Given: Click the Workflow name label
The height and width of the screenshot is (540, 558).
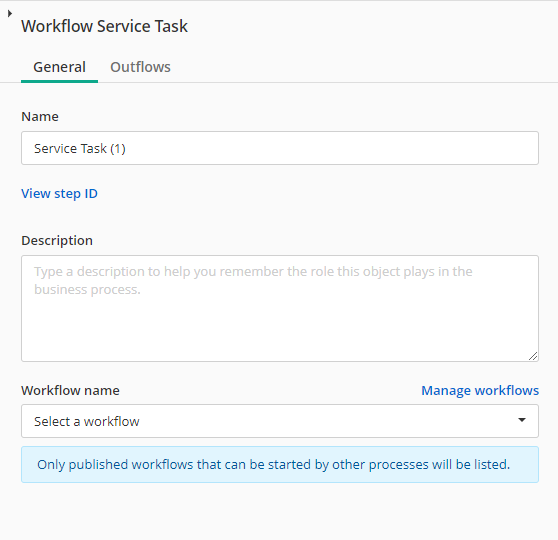Looking at the screenshot, I should tap(70, 390).
